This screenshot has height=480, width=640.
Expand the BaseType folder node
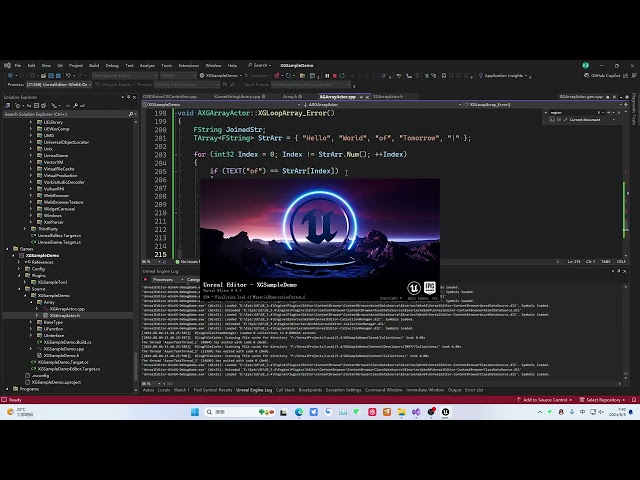31,322
